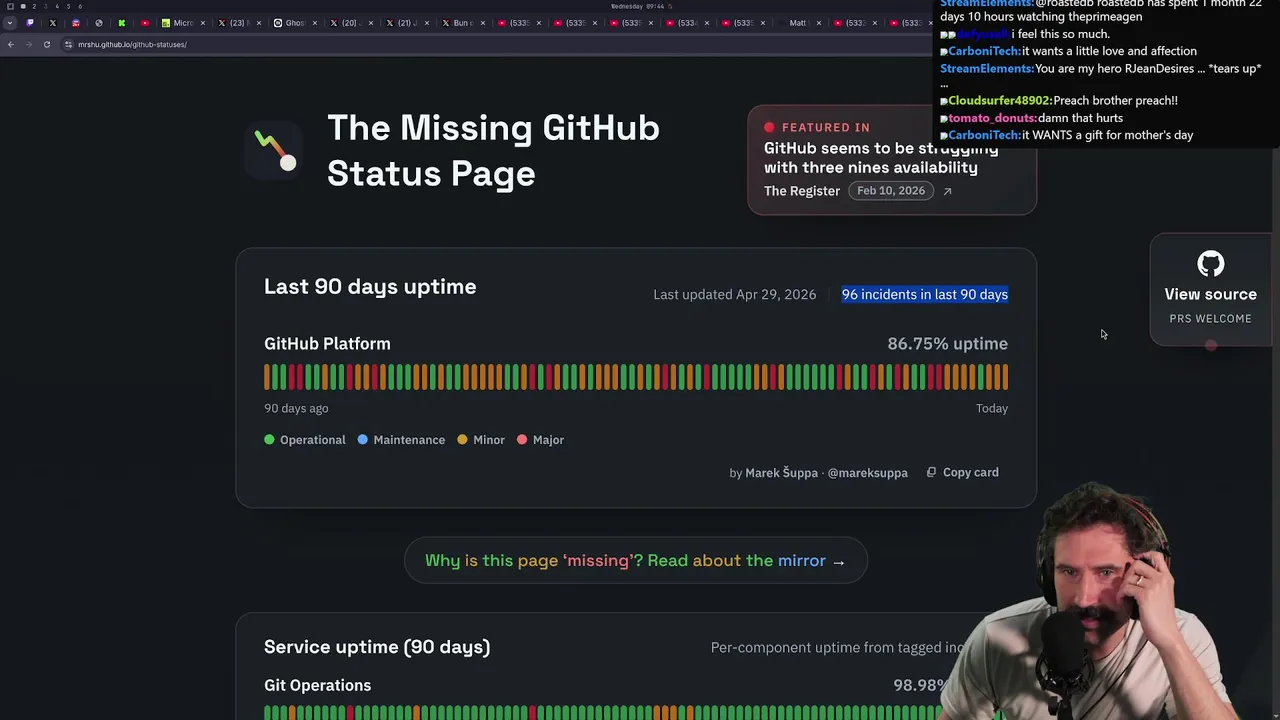Click the external arrow icon in Featured card
Image resolution: width=1280 pixels, height=720 pixels.
click(x=947, y=191)
